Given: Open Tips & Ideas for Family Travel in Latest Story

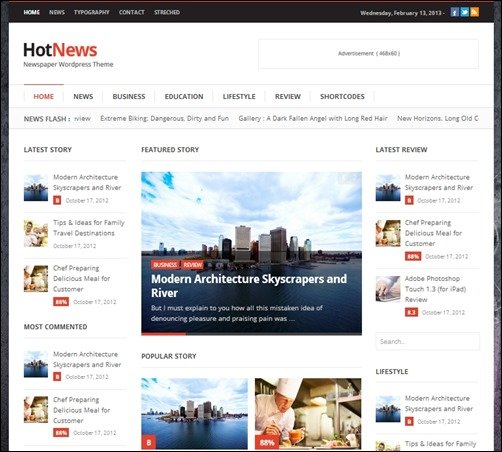Looking at the screenshot, I should [89, 228].
